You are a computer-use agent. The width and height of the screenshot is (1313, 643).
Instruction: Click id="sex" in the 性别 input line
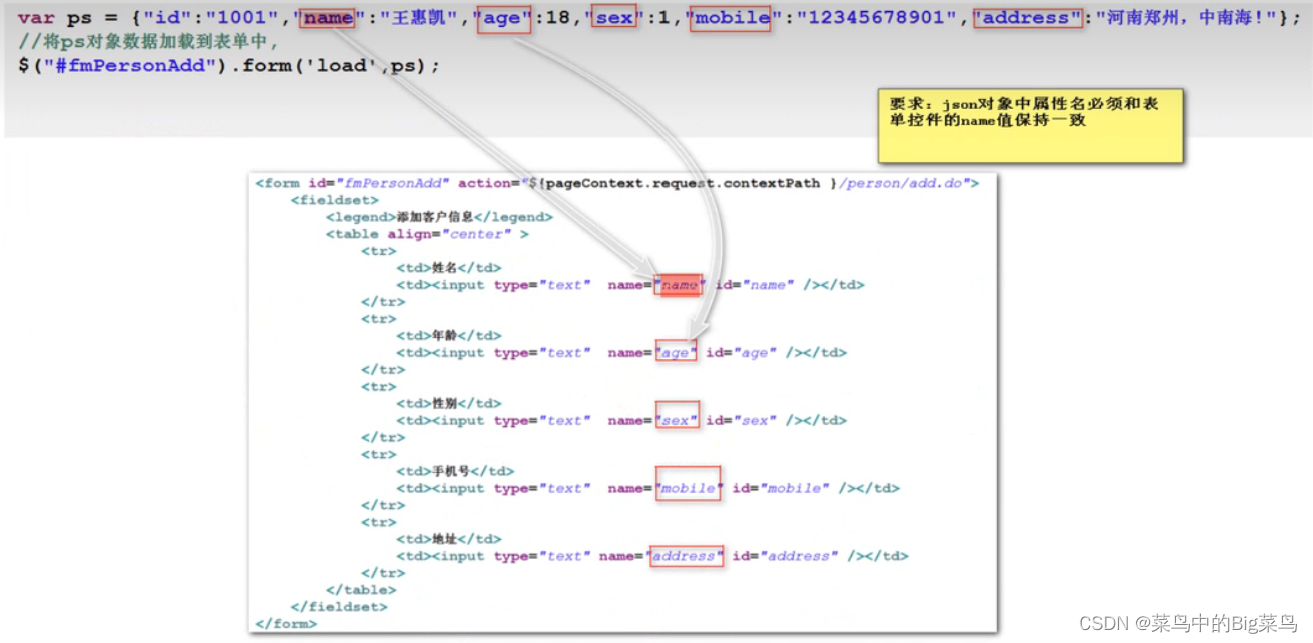(x=741, y=421)
